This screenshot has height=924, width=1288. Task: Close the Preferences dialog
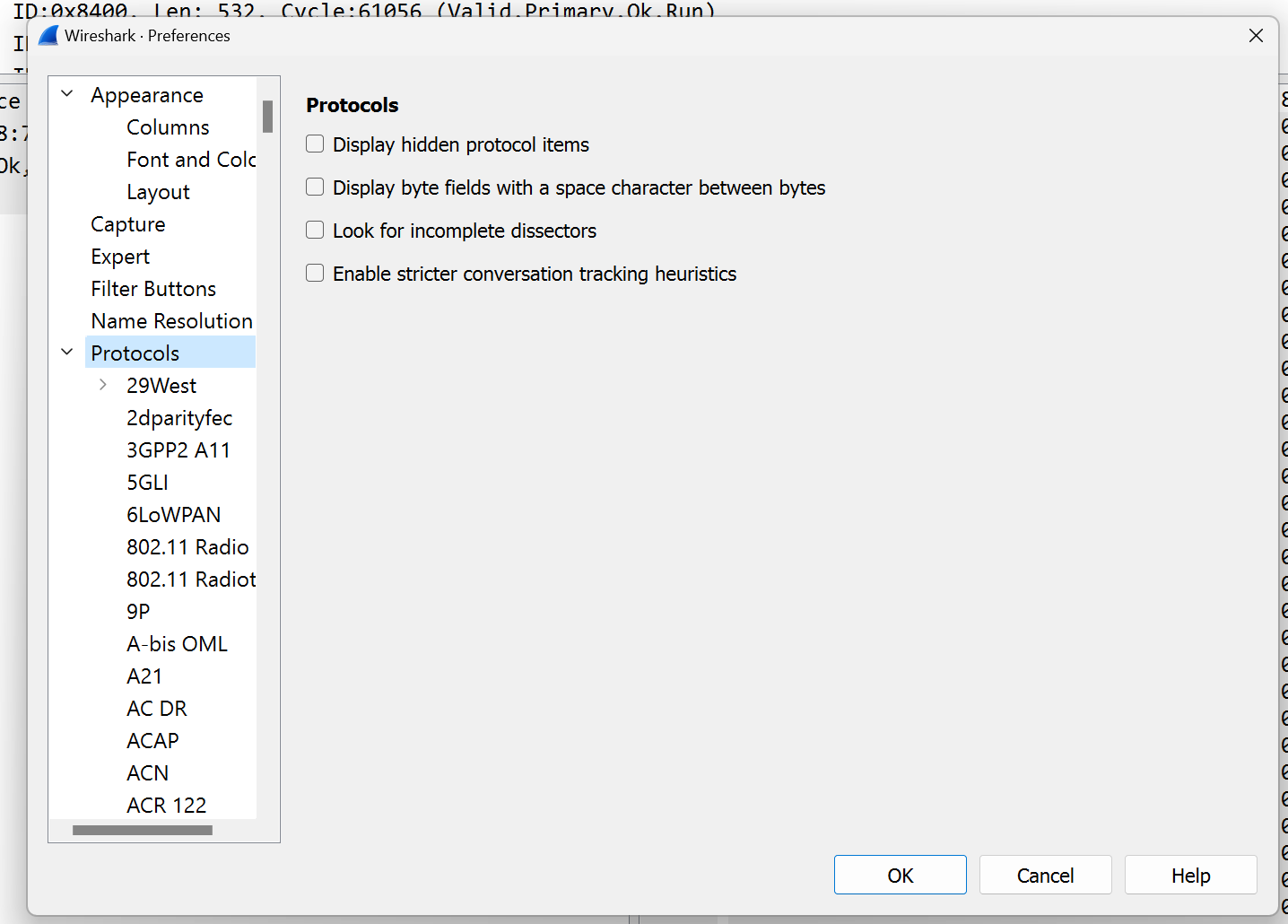pyautogui.click(x=1256, y=36)
